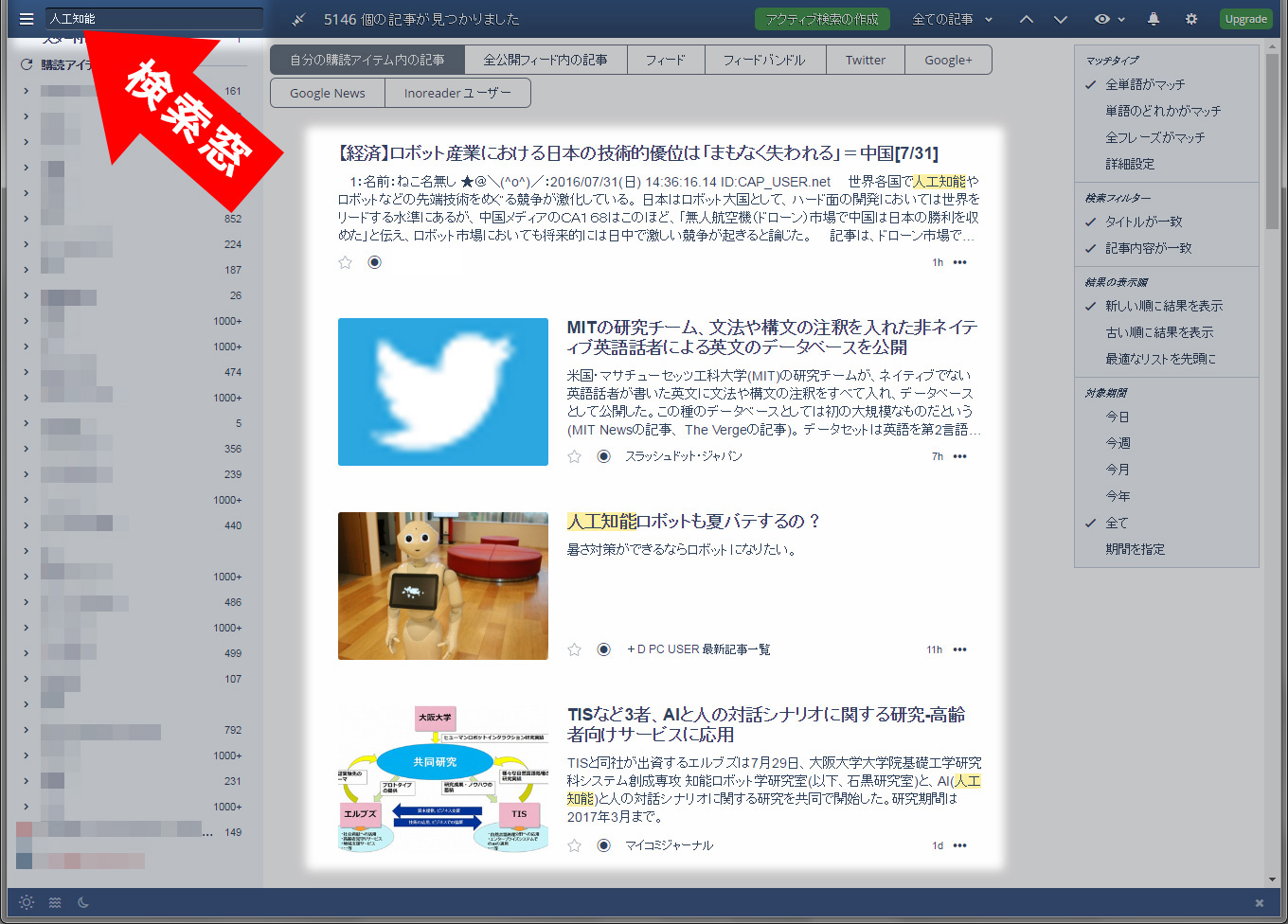Click the +D PC USER 最新記事一覧 source link
Image resolution: width=1288 pixels, height=924 pixels.
699,649
